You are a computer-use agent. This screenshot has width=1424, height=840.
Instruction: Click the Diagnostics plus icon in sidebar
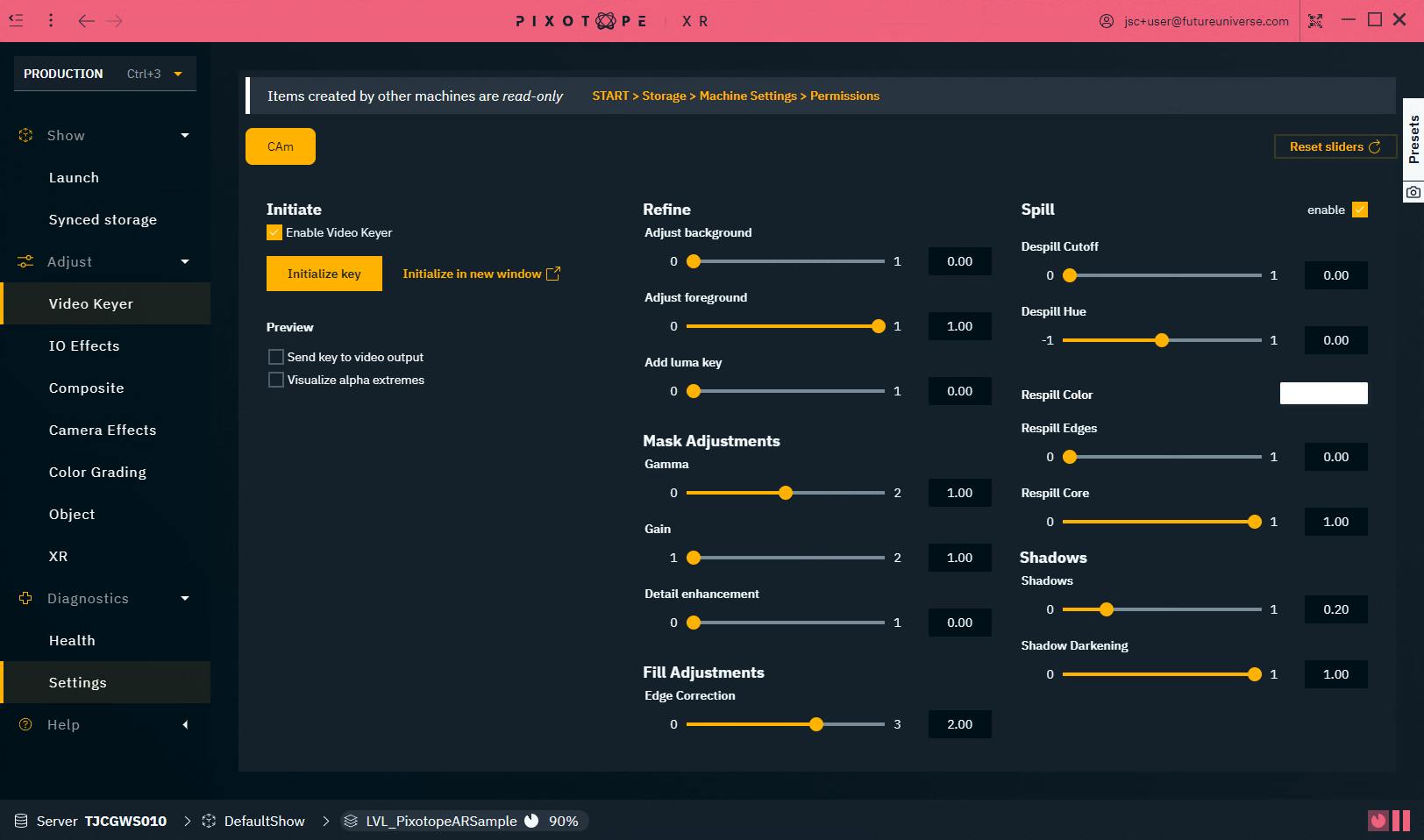point(24,598)
